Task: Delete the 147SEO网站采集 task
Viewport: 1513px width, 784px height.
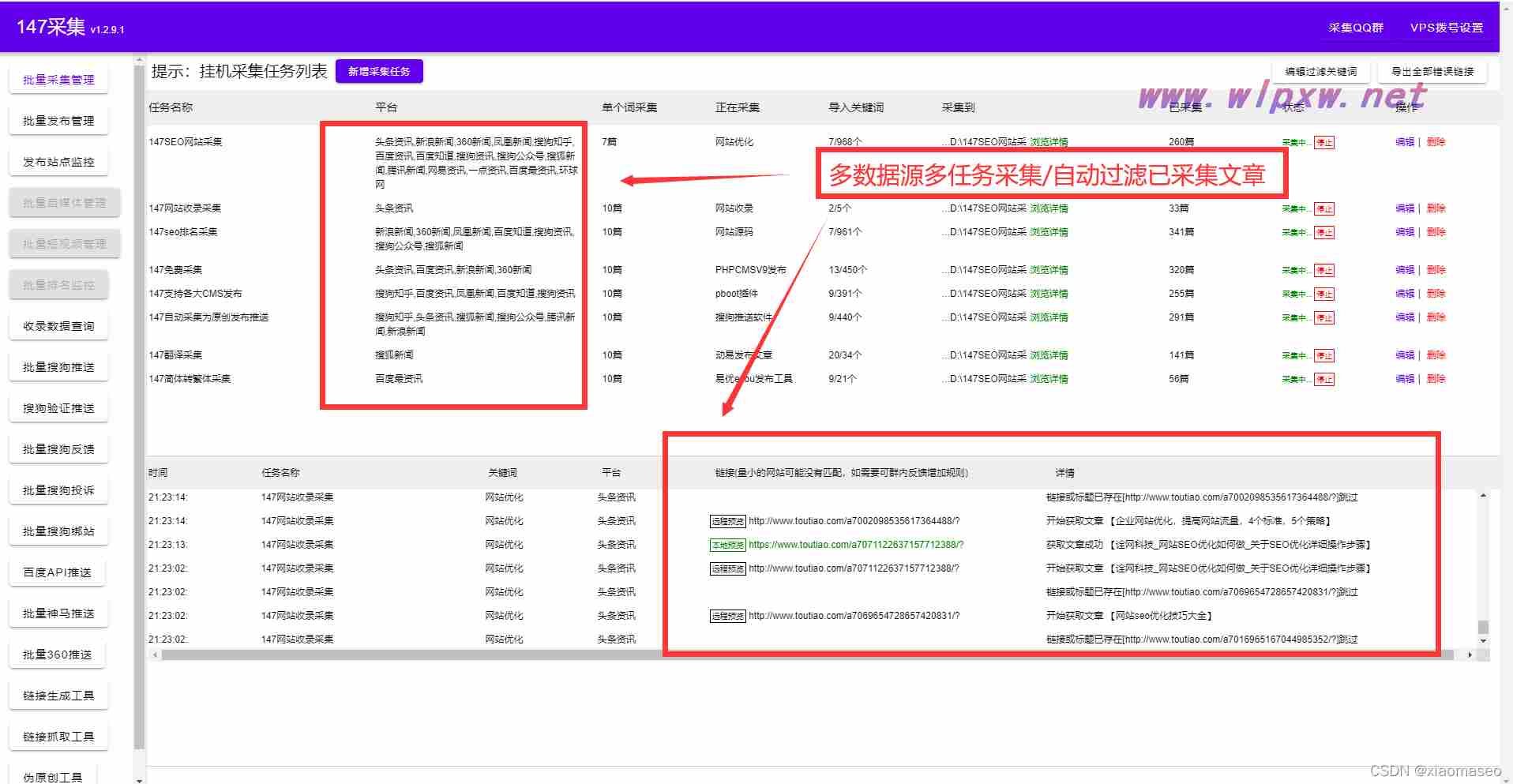Action: pos(1436,142)
